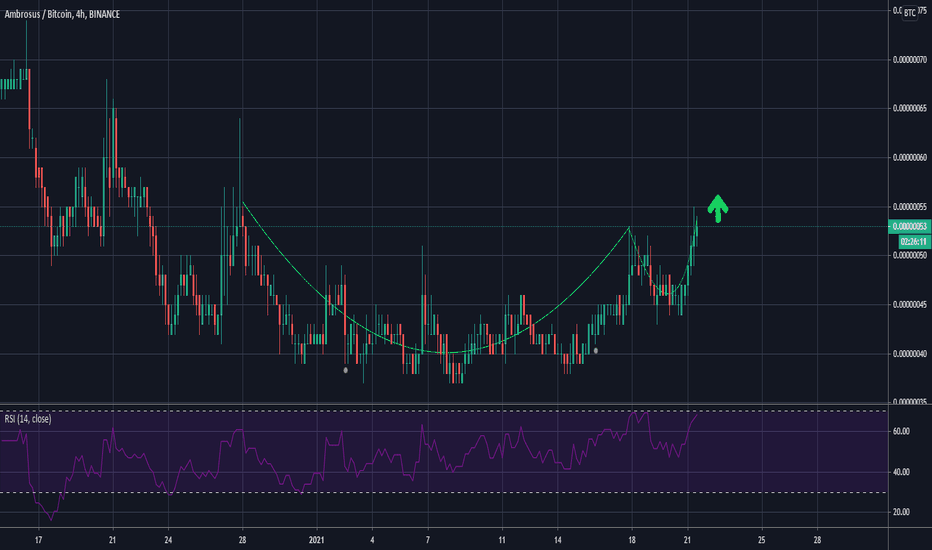Click the date 18 on time axis
Screen dimensions: 932x550
[631, 540]
